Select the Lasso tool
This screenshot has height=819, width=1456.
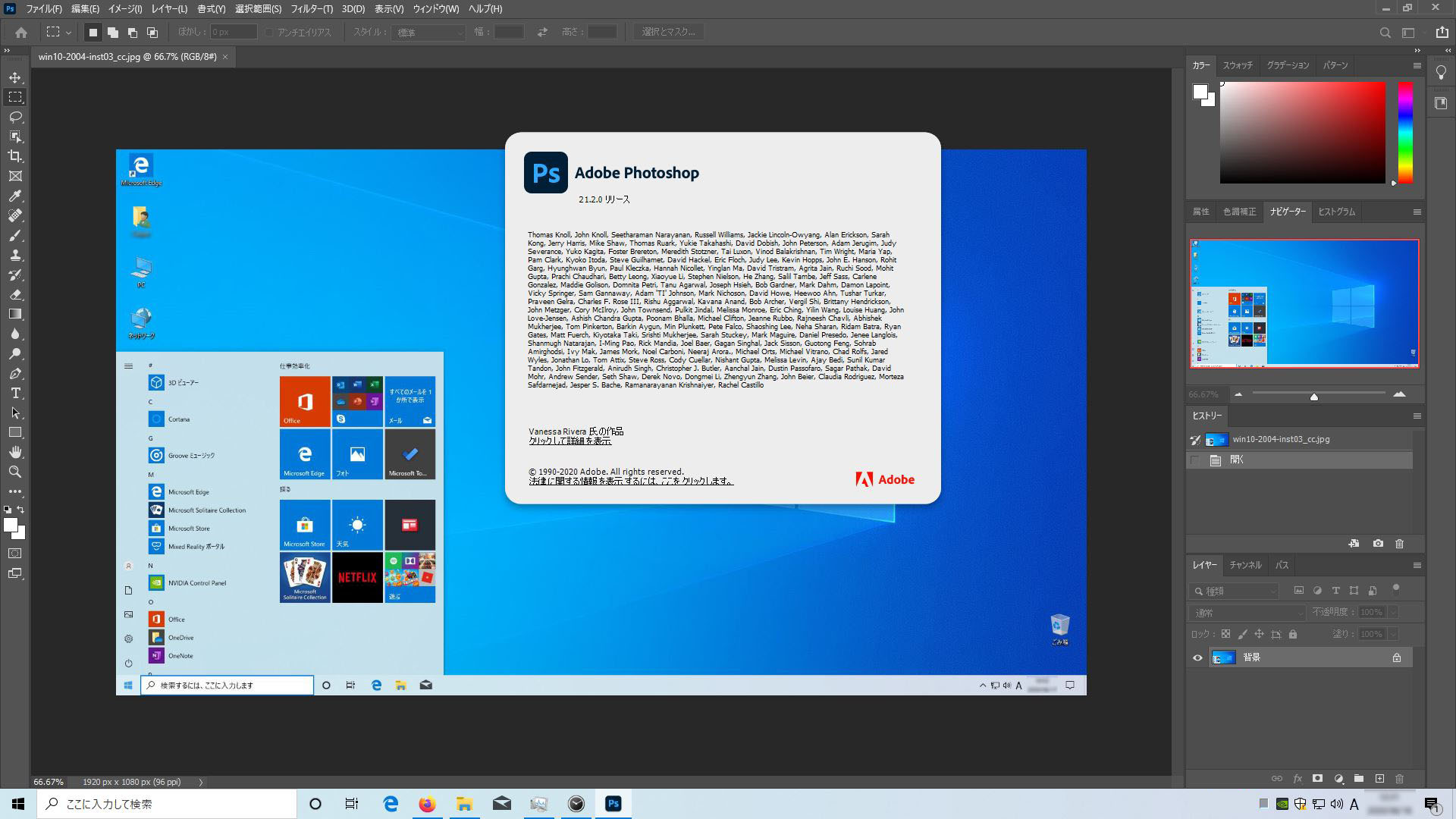point(15,117)
